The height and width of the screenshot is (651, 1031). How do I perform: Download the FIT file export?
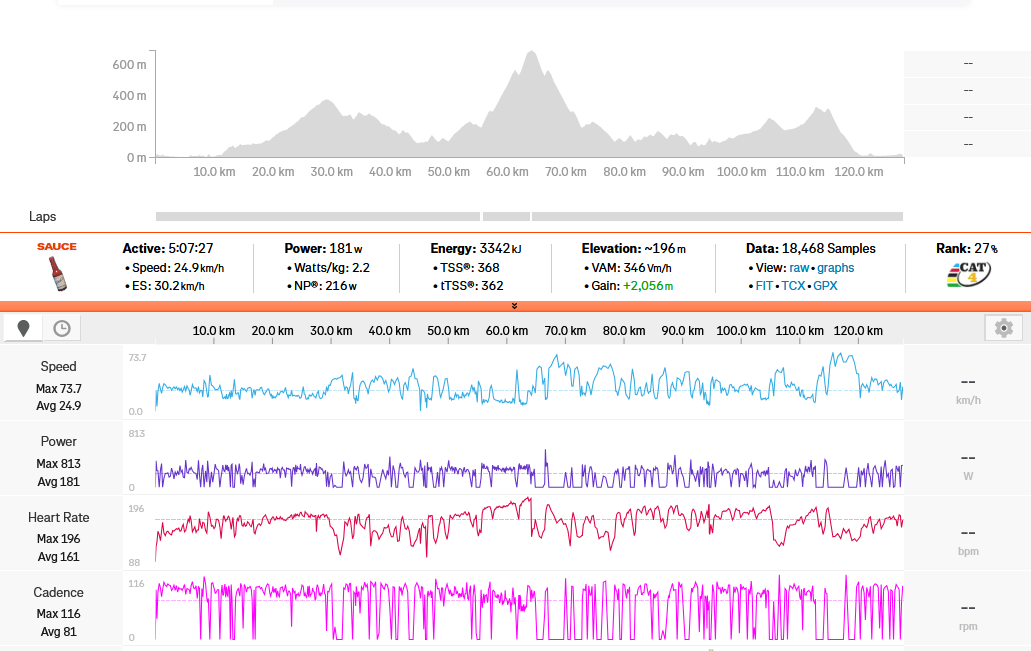(764, 285)
